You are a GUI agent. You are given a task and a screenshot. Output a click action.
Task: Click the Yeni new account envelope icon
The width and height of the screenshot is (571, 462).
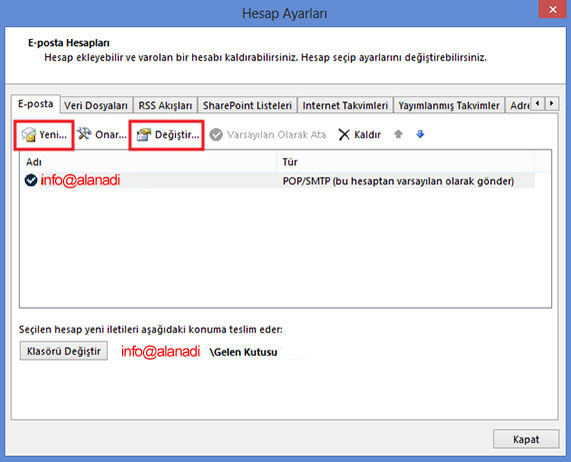click(x=28, y=134)
